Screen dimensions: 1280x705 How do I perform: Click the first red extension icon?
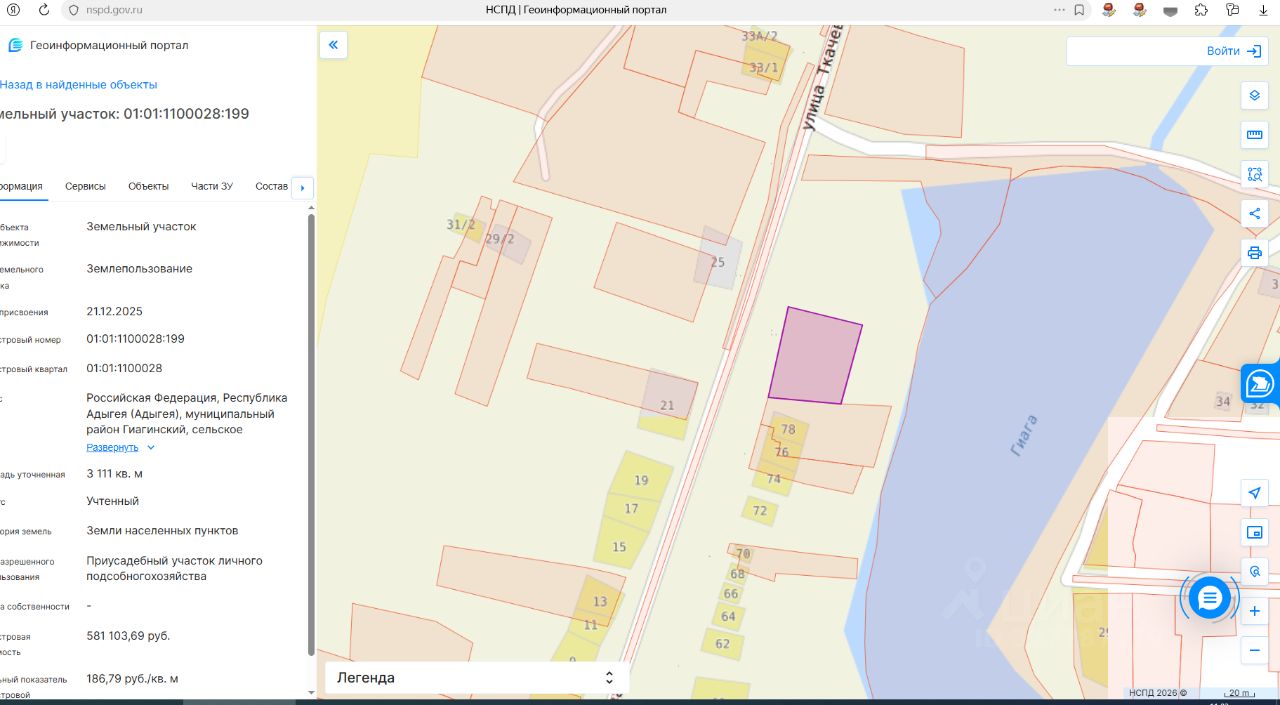click(x=1108, y=10)
